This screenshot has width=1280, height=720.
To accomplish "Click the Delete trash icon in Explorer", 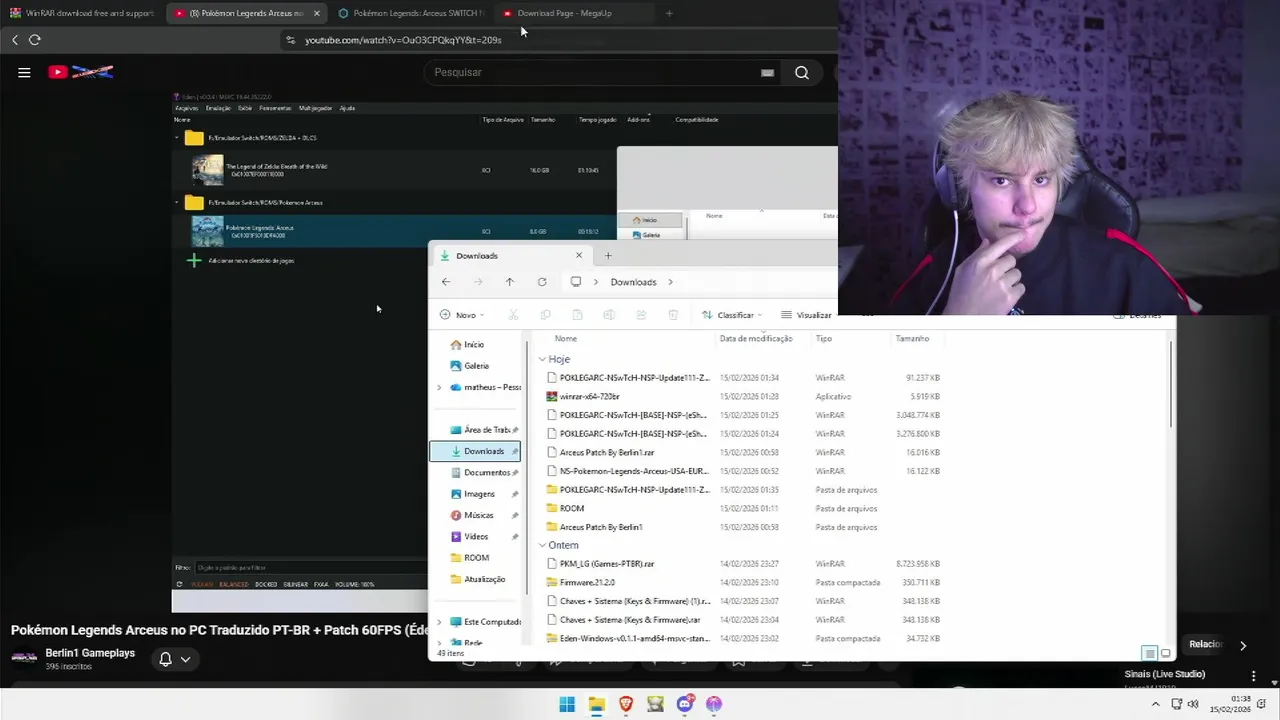I will (673, 315).
